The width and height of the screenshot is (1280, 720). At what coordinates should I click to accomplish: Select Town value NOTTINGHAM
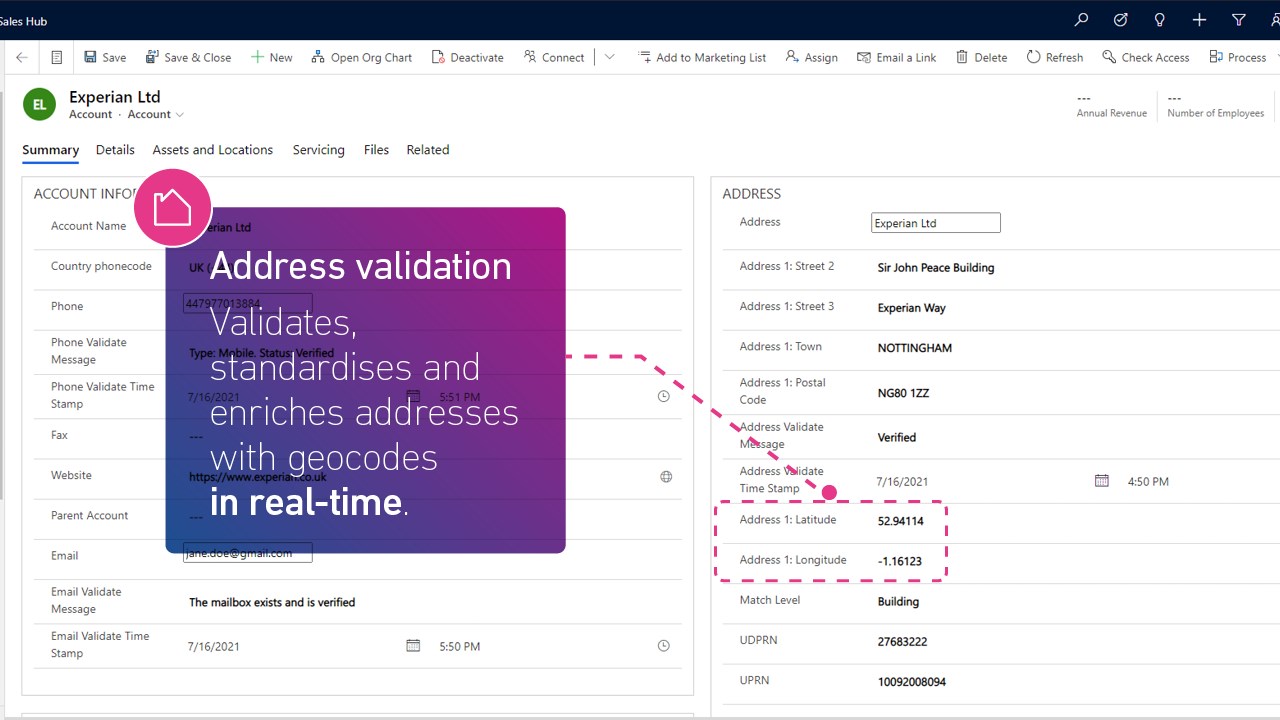click(915, 348)
